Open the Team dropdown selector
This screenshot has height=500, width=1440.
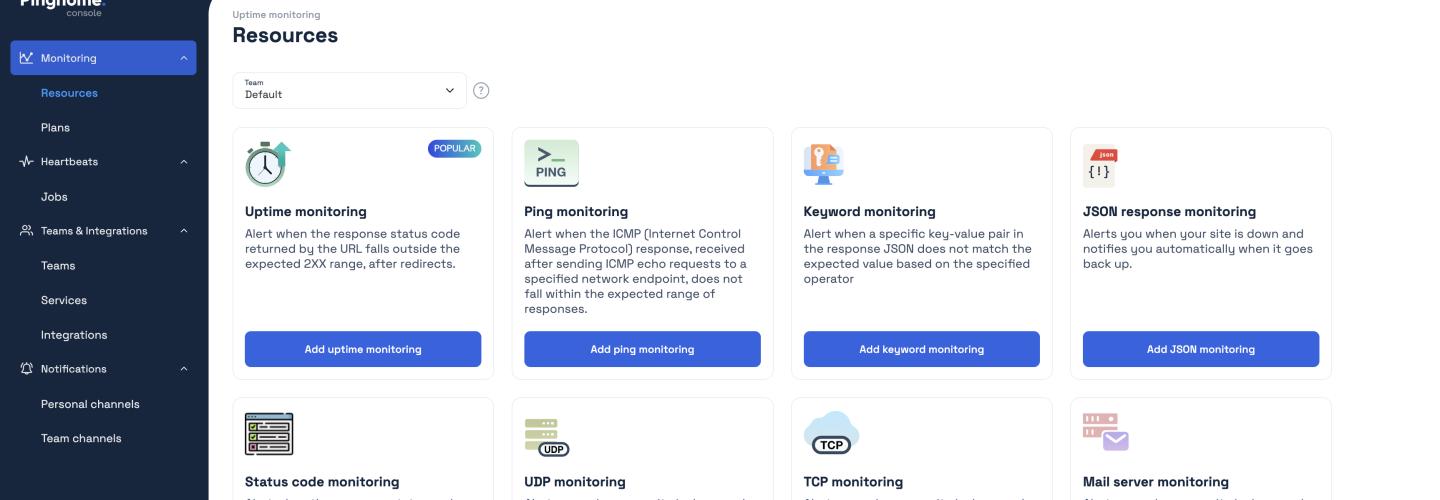click(x=349, y=91)
